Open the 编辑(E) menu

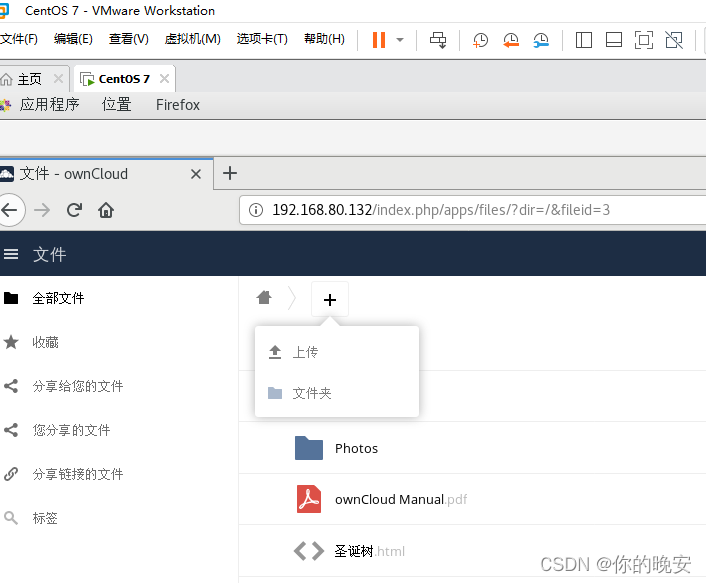(73, 39)
